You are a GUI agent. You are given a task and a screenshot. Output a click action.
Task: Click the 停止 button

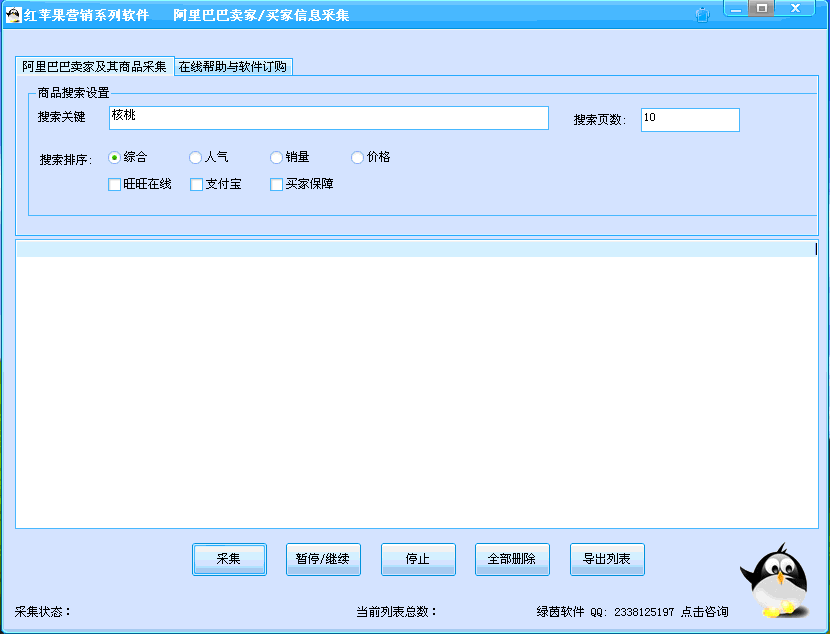pos(418,559)
